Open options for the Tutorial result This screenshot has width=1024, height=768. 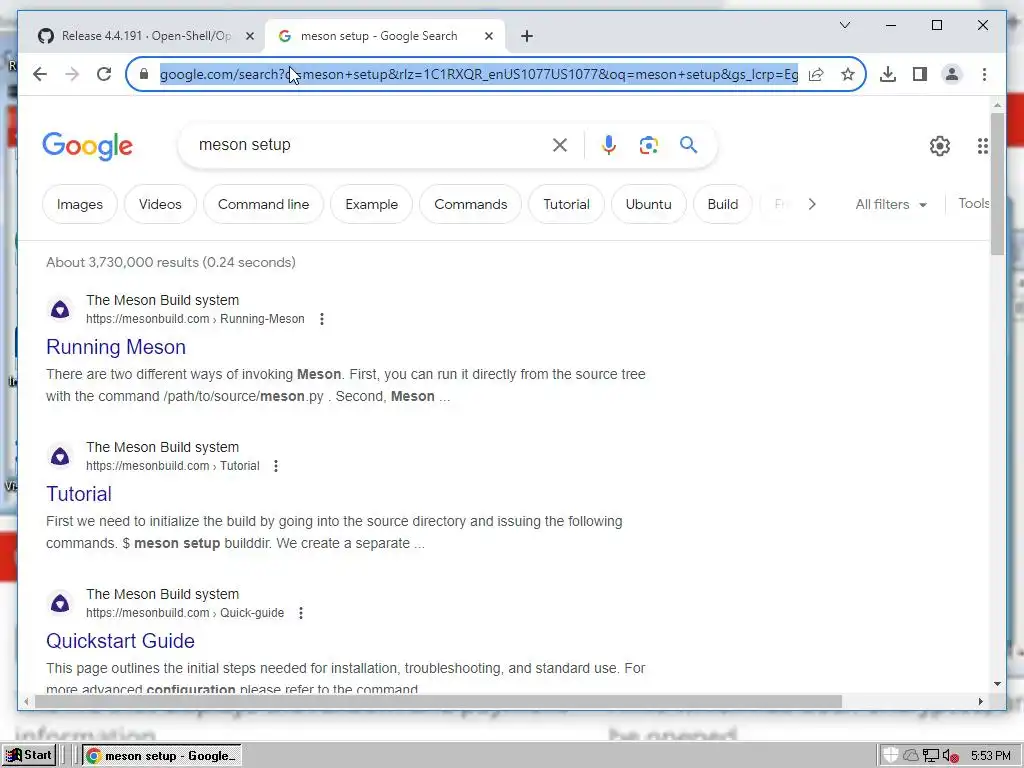point(276,466)
